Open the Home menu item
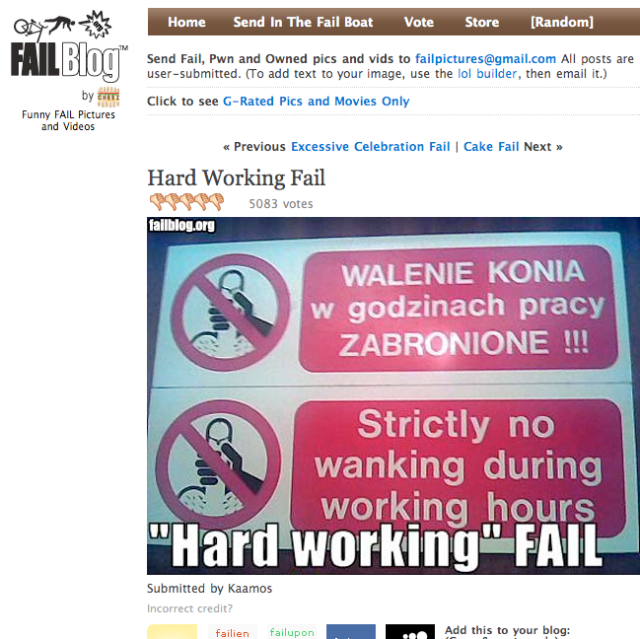The width and height of the screenshot is (640, 639). pyautogui.click(x=187, y=22)
